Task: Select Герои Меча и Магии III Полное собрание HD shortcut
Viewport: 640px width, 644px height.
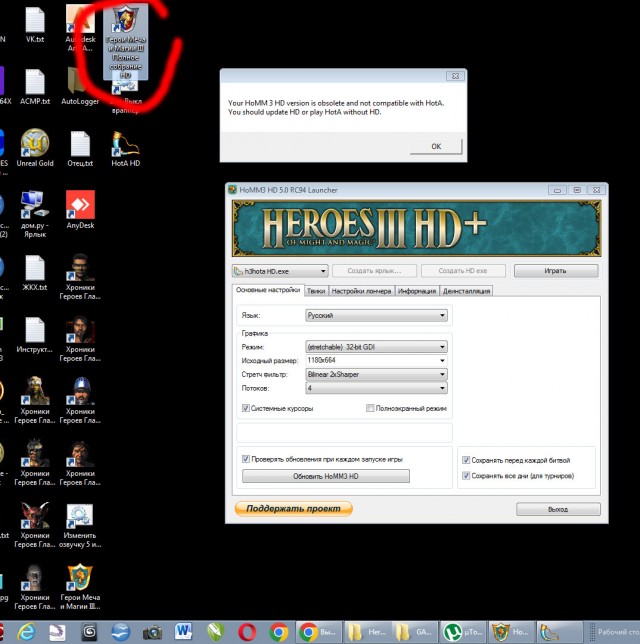Action: point(125,42)
